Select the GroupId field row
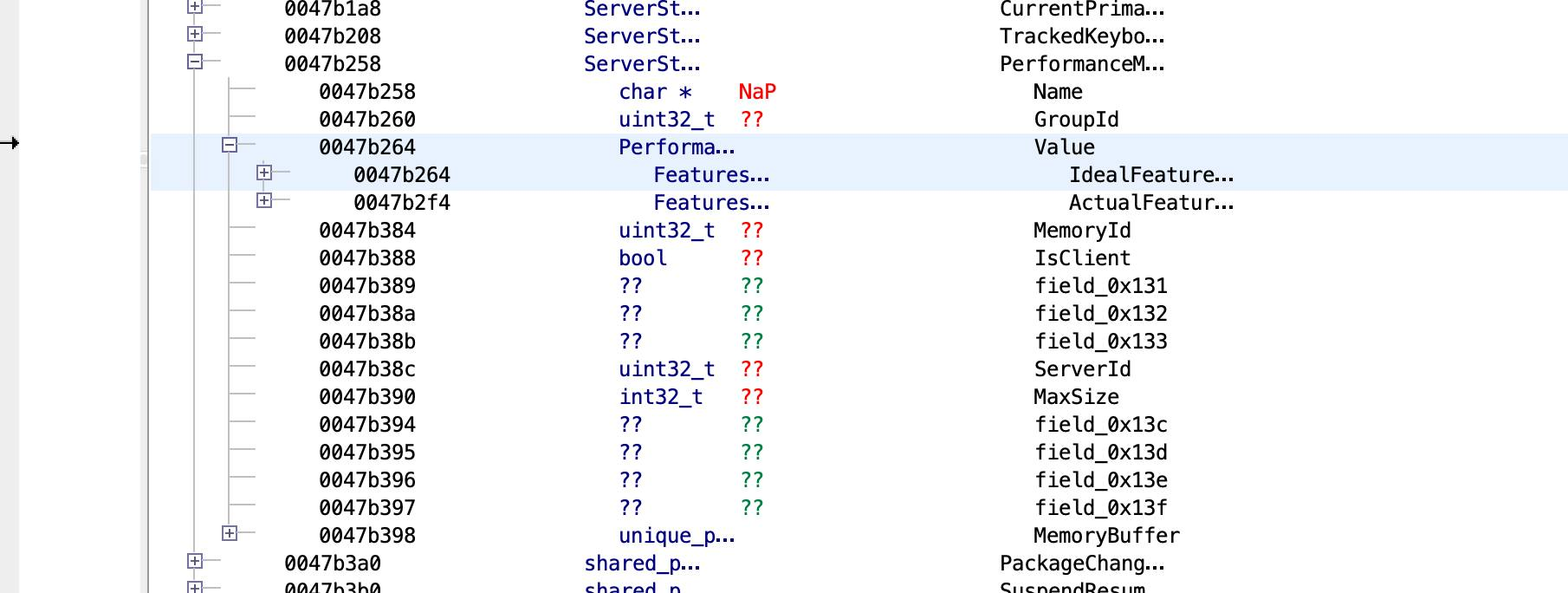Screen dimensions: 1568x593 [1076, 120]
